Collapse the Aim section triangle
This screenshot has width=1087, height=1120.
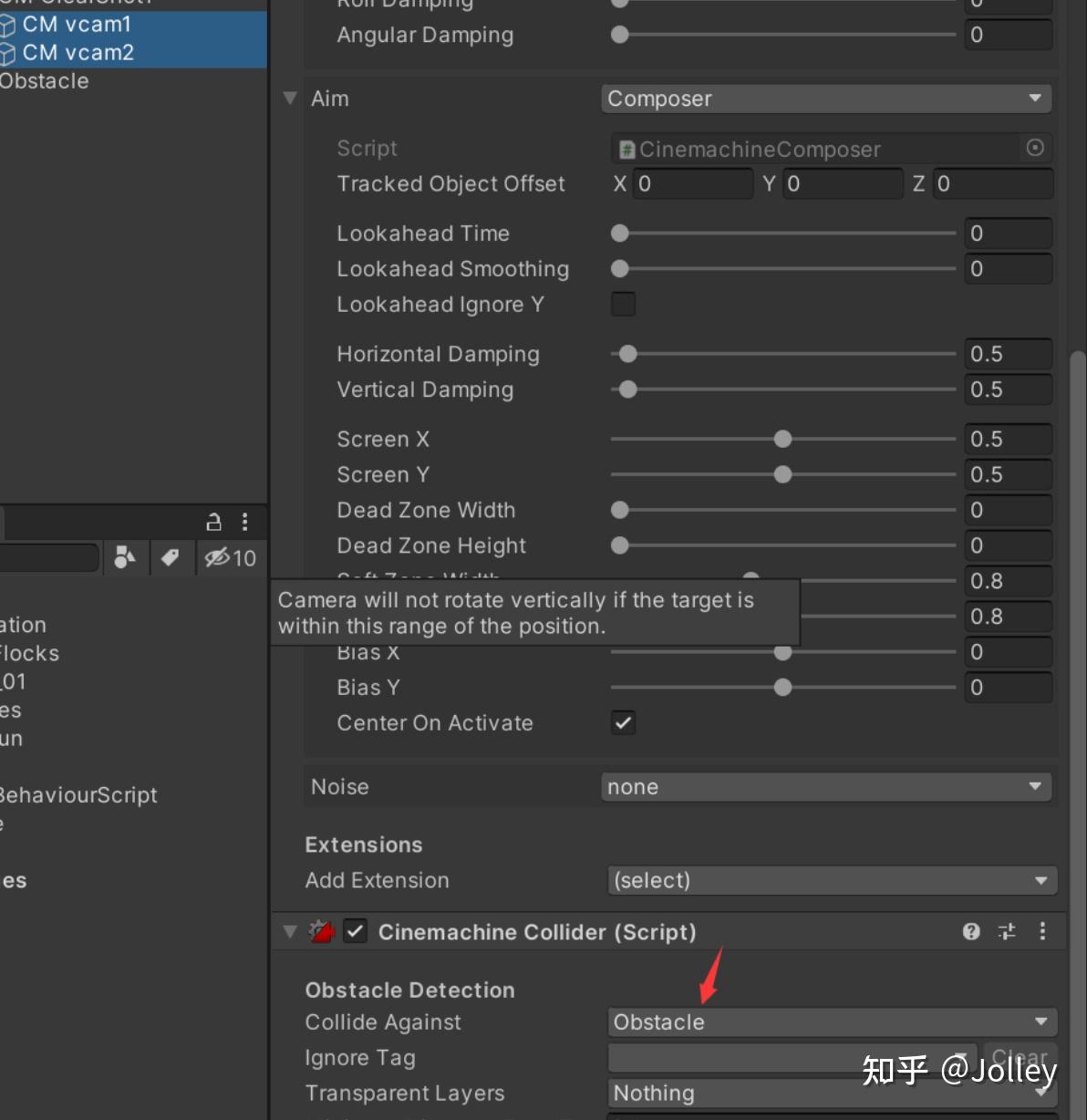pos(289,98)
